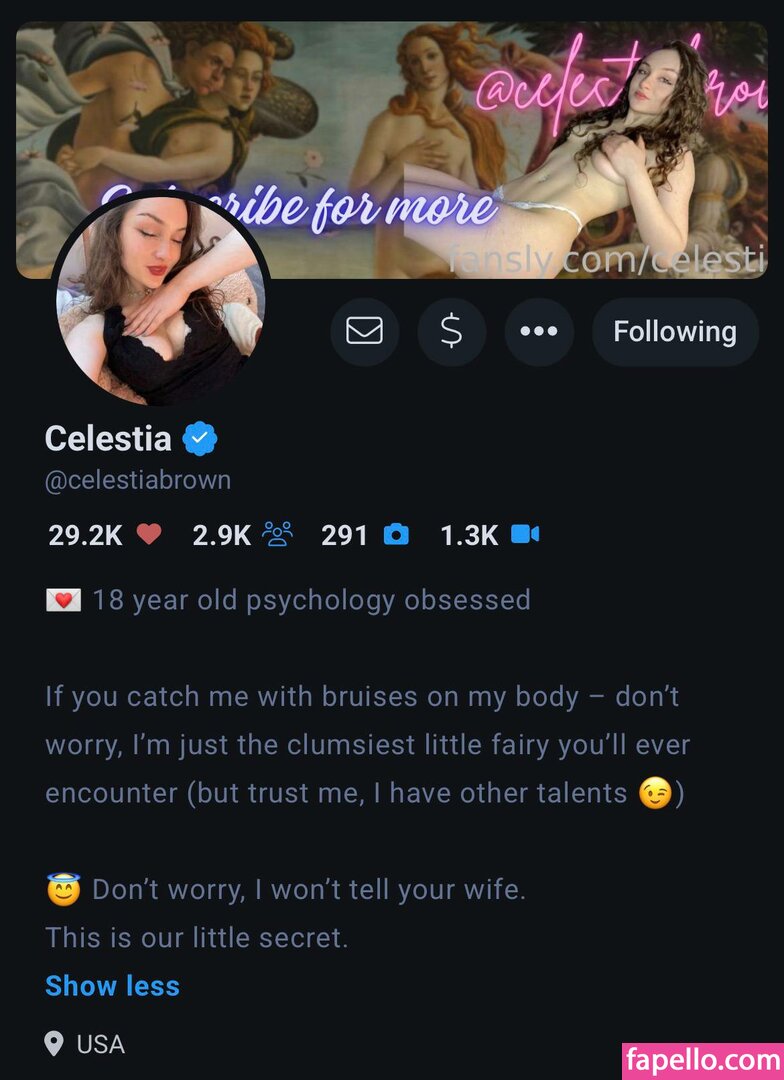This screenshot has height=1080, width=784.
Task: View the 2.9K followers count
Action: click(x=221, y=536)
